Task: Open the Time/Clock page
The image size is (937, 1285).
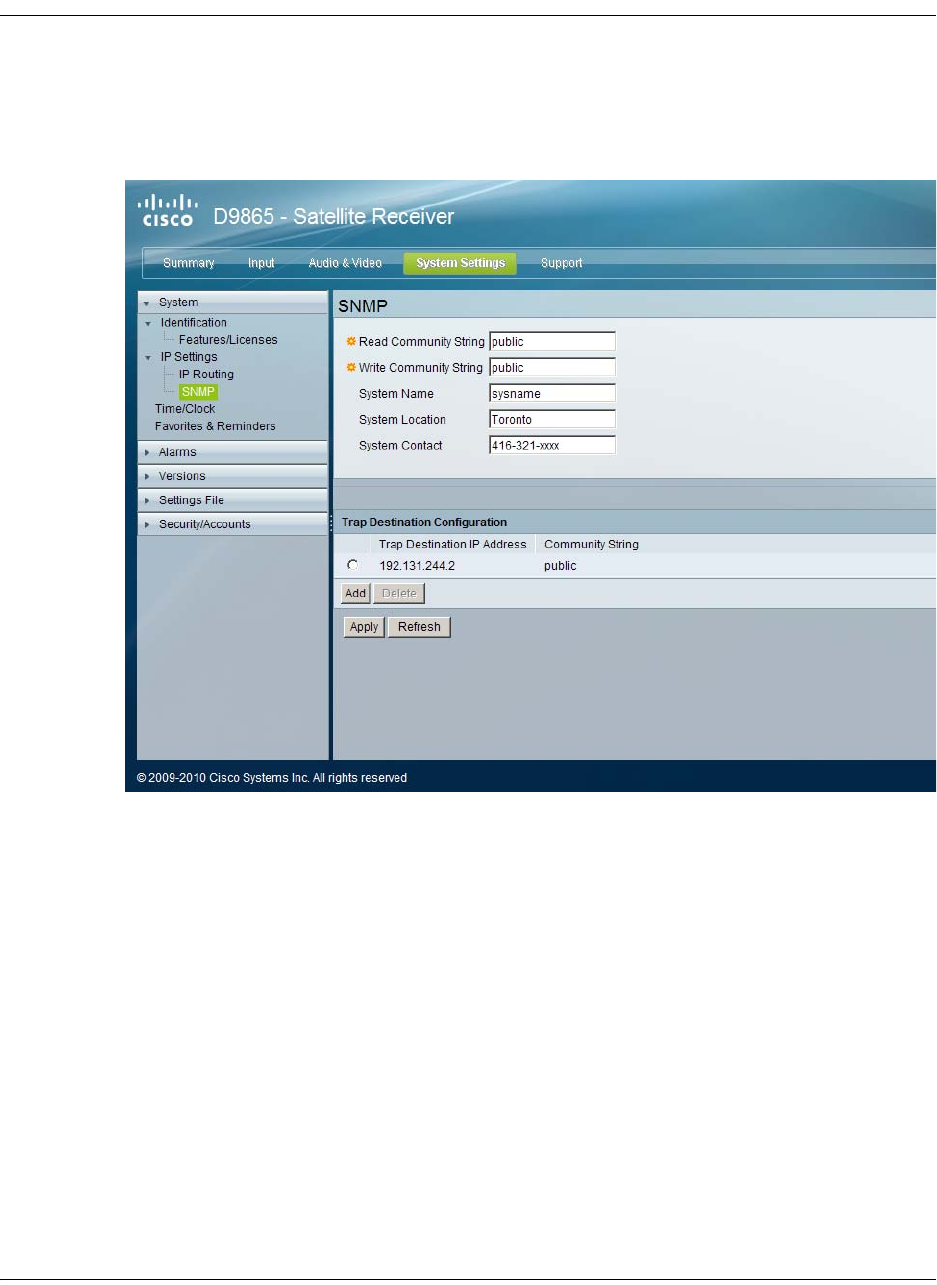Action: pos(185,408)
